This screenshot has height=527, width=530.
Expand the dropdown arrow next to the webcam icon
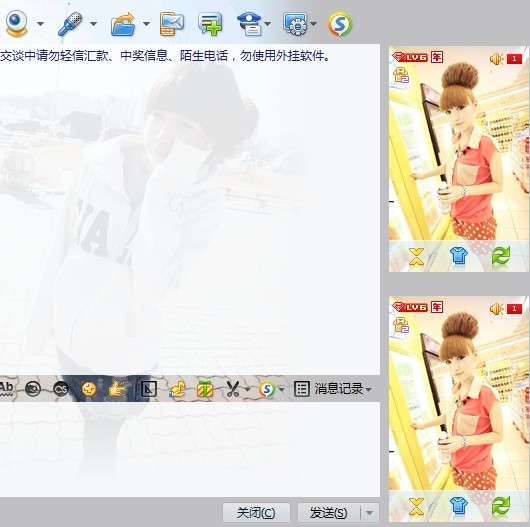tap(40, 24)
